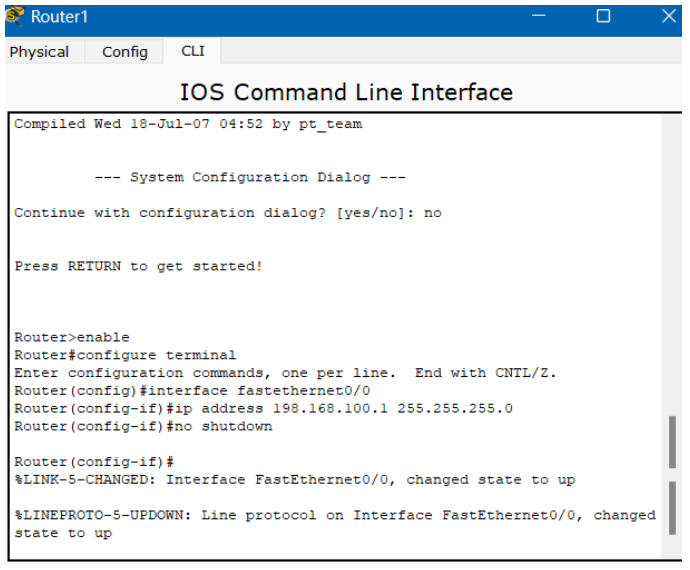Viewport: 690px width, 570px height.
Task: Click the 'Continue with configuration dialog?' line
Action: coord(227,213)
